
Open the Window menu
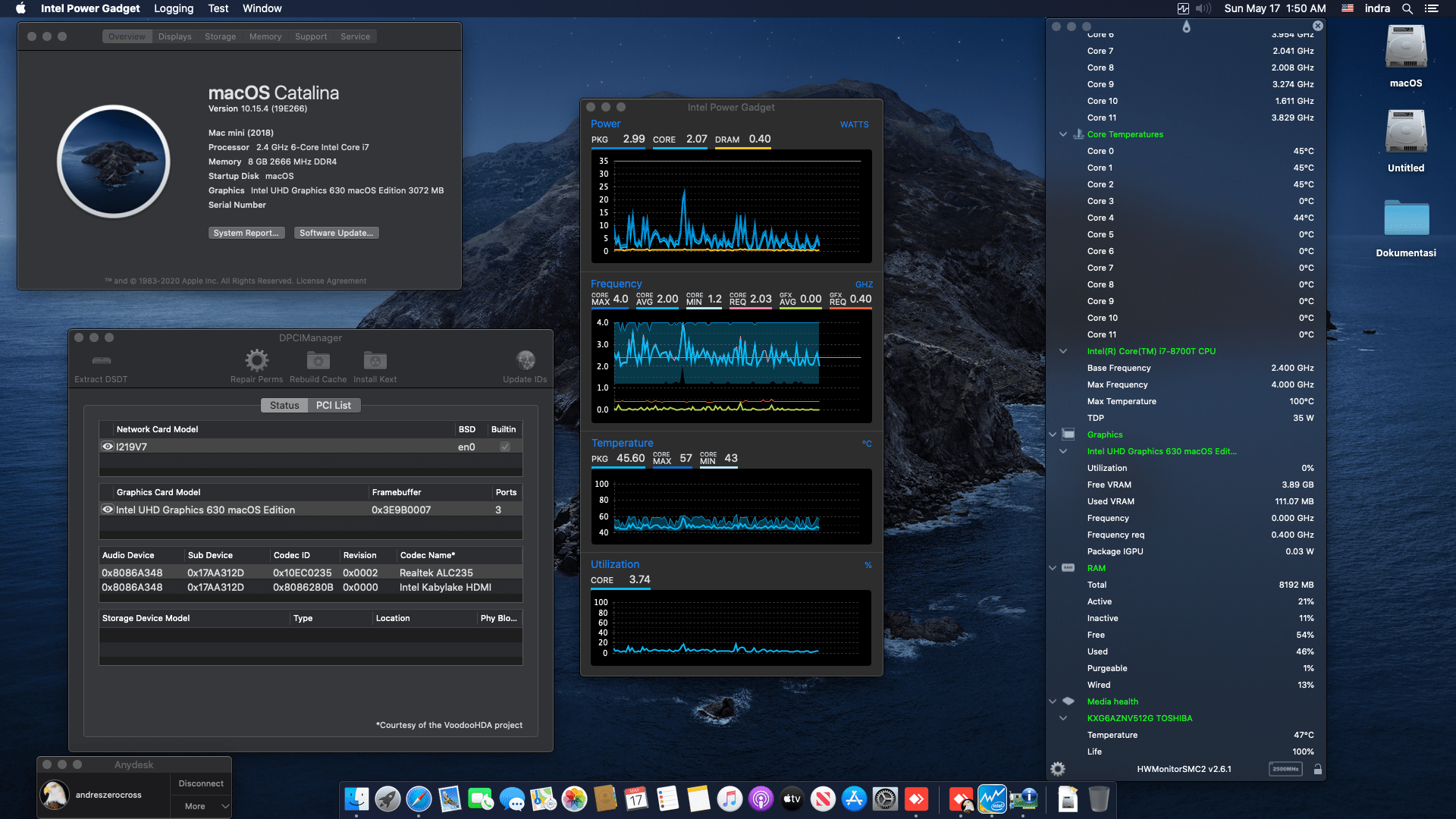pos(262,8)
